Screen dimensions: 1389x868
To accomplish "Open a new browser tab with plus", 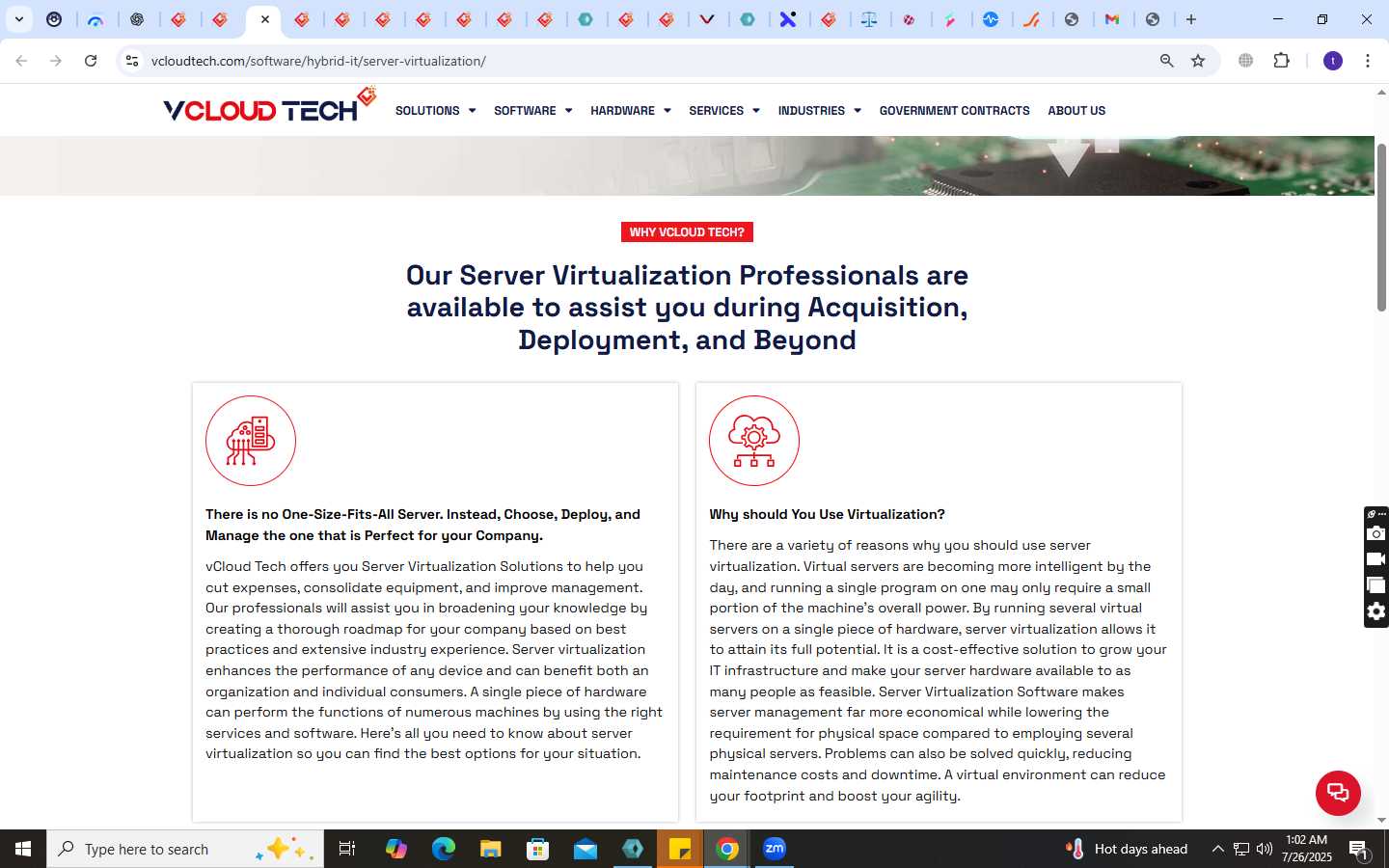I will coord(1191,19).
